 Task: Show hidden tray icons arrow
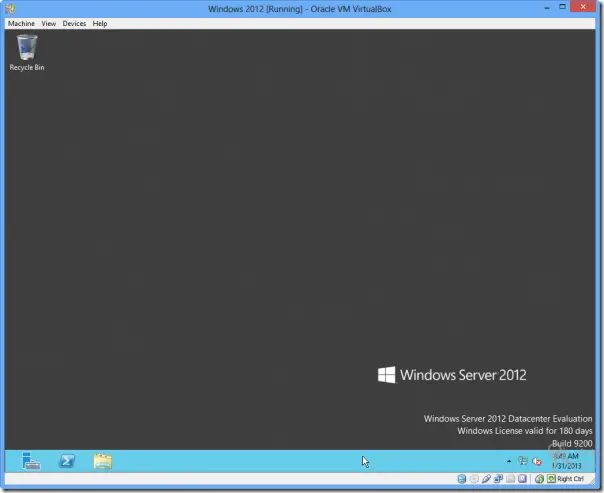(x=509, y=461)
